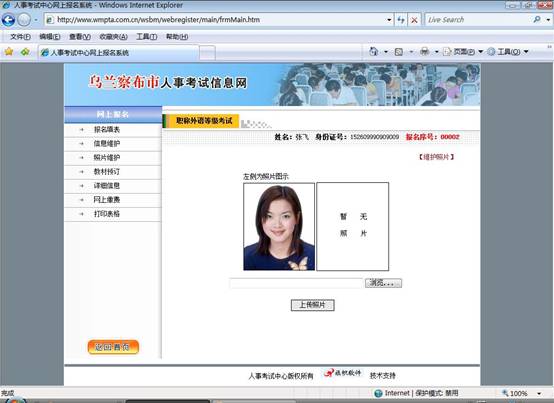This screenshot has width=554, height=403.
Task: Click the Refresh page icon
Action: tap(401, 20)
